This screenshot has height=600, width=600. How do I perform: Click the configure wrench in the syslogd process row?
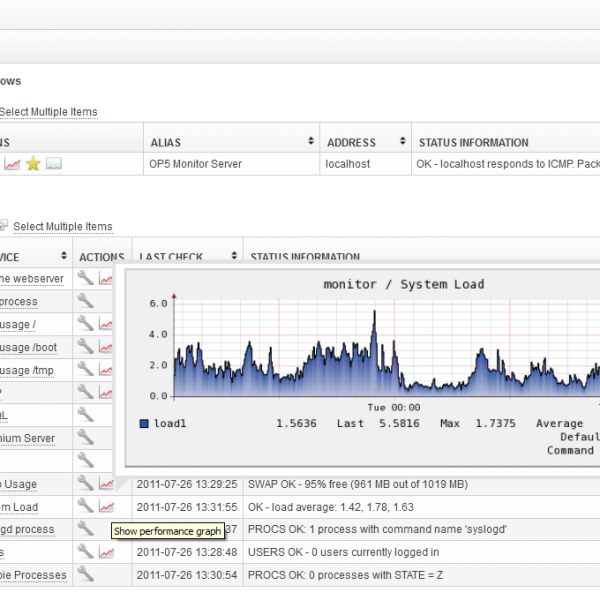click(85, 529)
